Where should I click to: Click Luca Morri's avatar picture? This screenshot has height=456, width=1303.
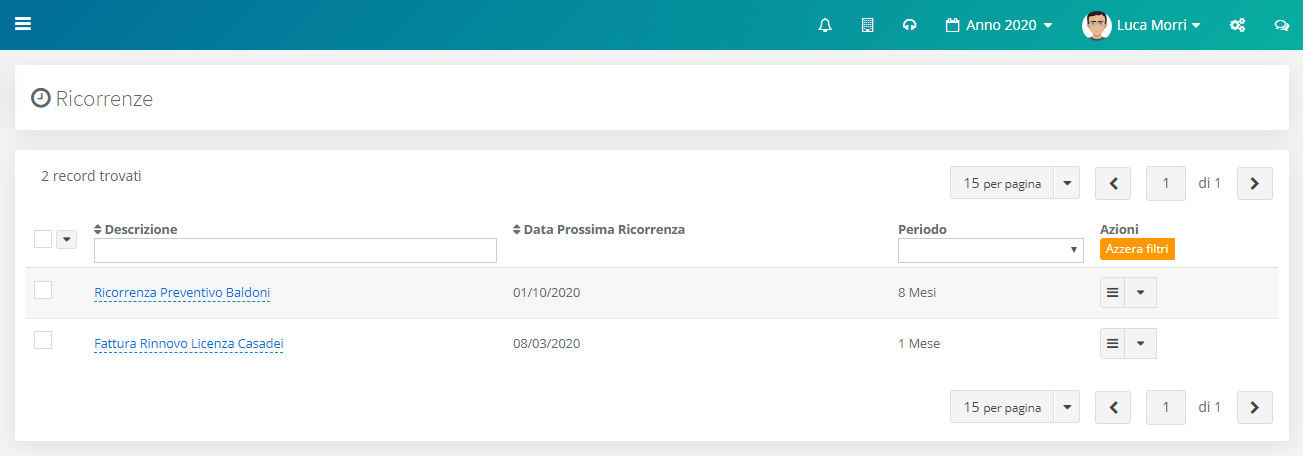[1097, 25]
